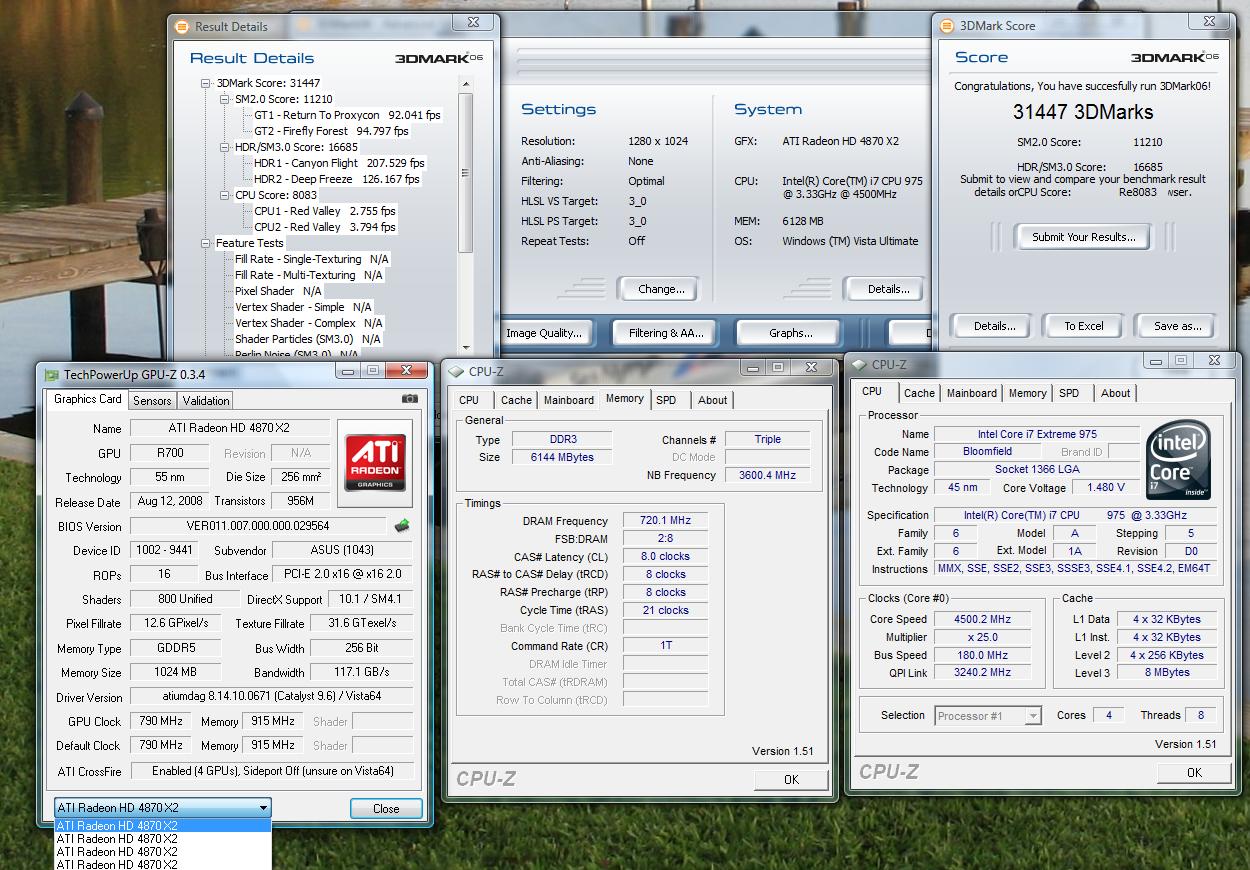
Task: Switch to the Validation tab in GPU-Z
Action: point(206,400)
